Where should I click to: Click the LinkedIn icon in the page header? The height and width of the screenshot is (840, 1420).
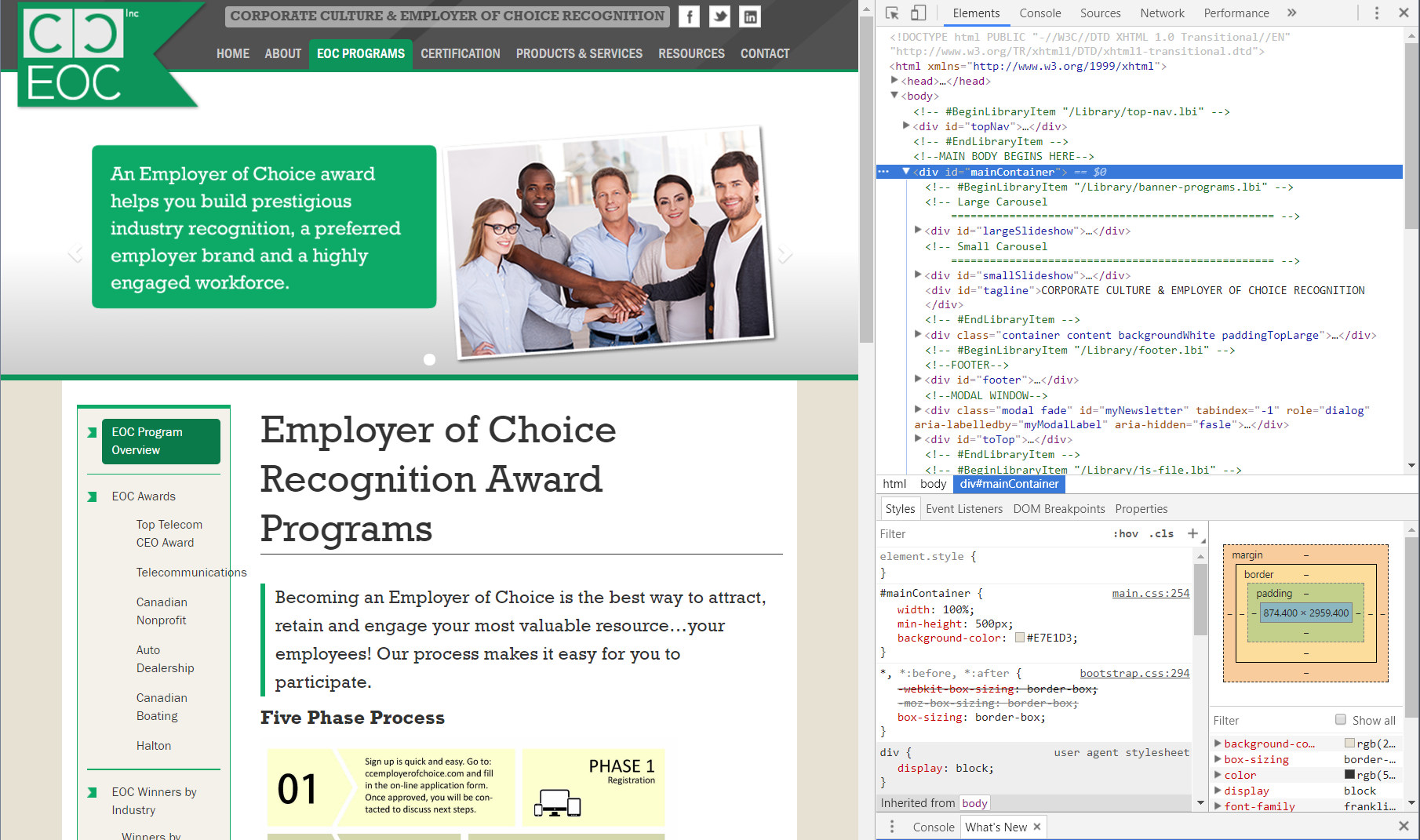click(x=750, y=16)
